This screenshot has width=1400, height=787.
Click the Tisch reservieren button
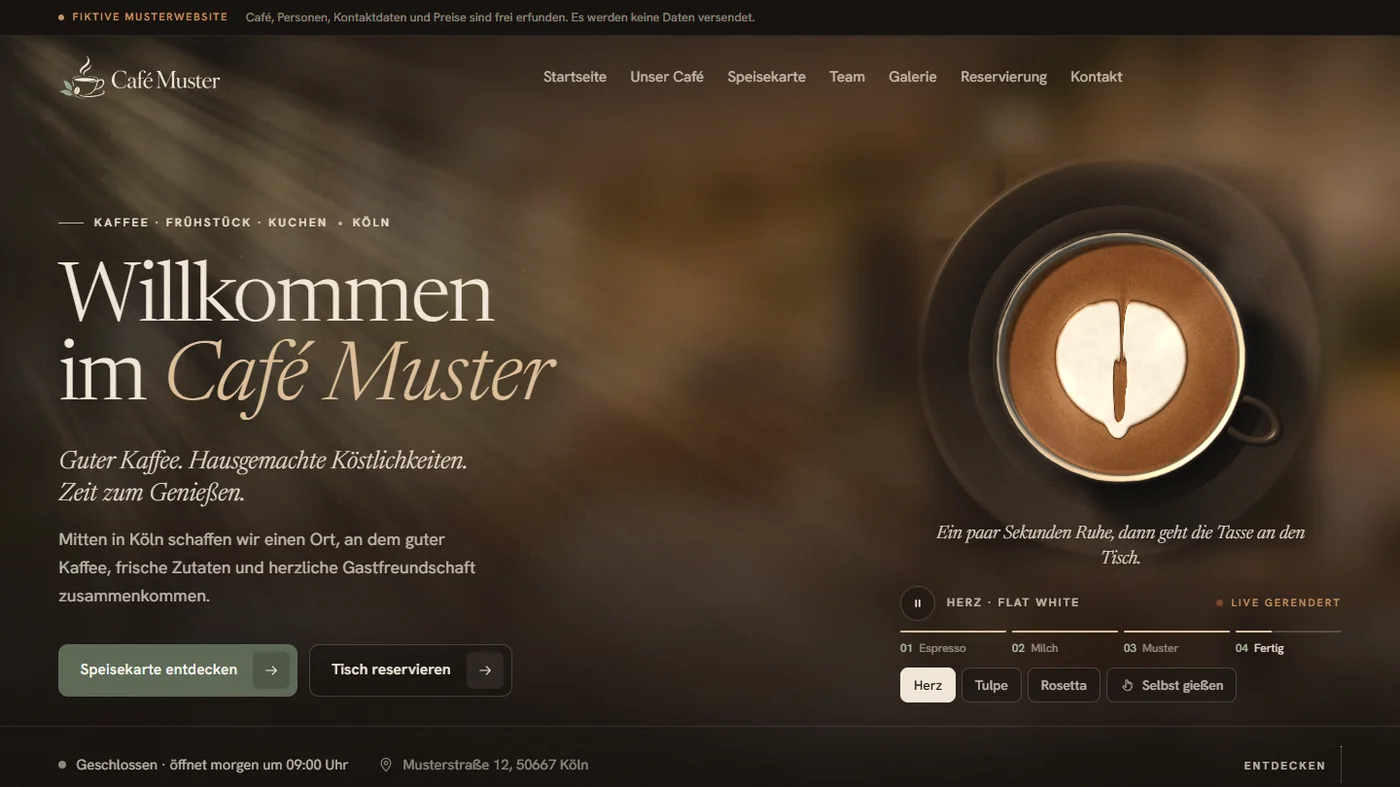tap(411, 670)
